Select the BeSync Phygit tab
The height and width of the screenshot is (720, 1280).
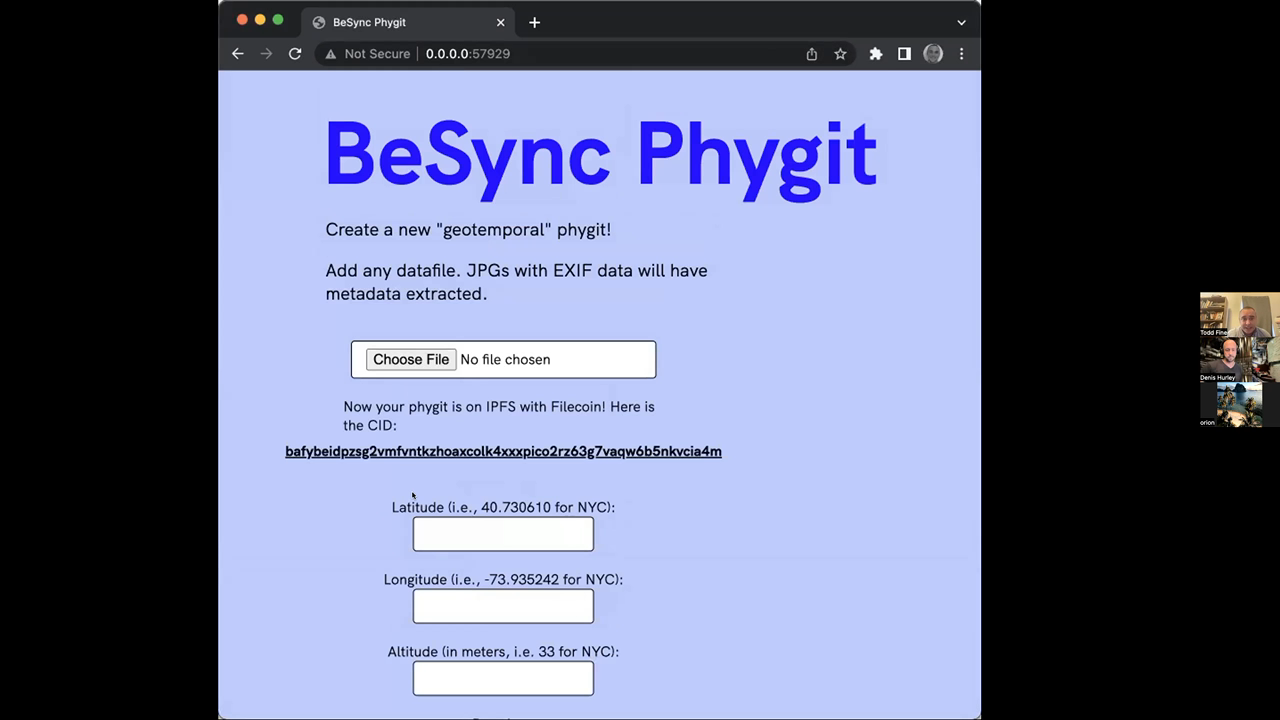[x=408, y=22]
